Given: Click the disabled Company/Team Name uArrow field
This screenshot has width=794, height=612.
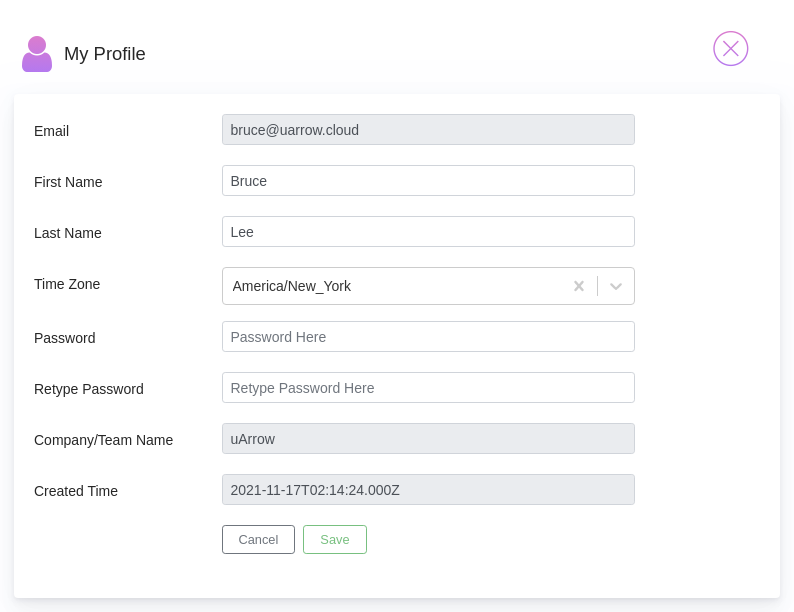Looking at the screenshot, I should [x=428, y=439].
